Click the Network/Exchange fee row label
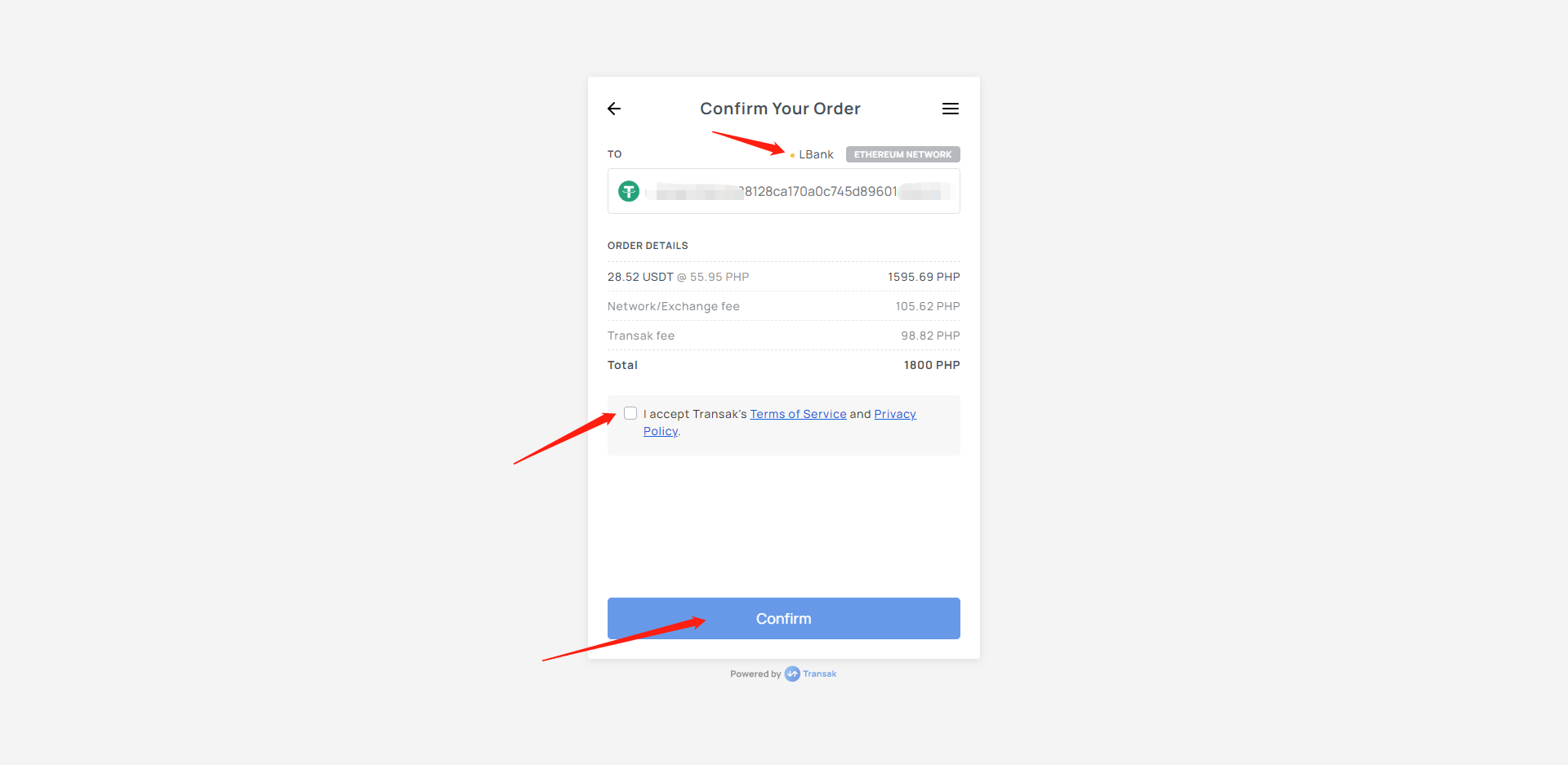This screenshot has height=765, width=1568. (x=674, y=306)
